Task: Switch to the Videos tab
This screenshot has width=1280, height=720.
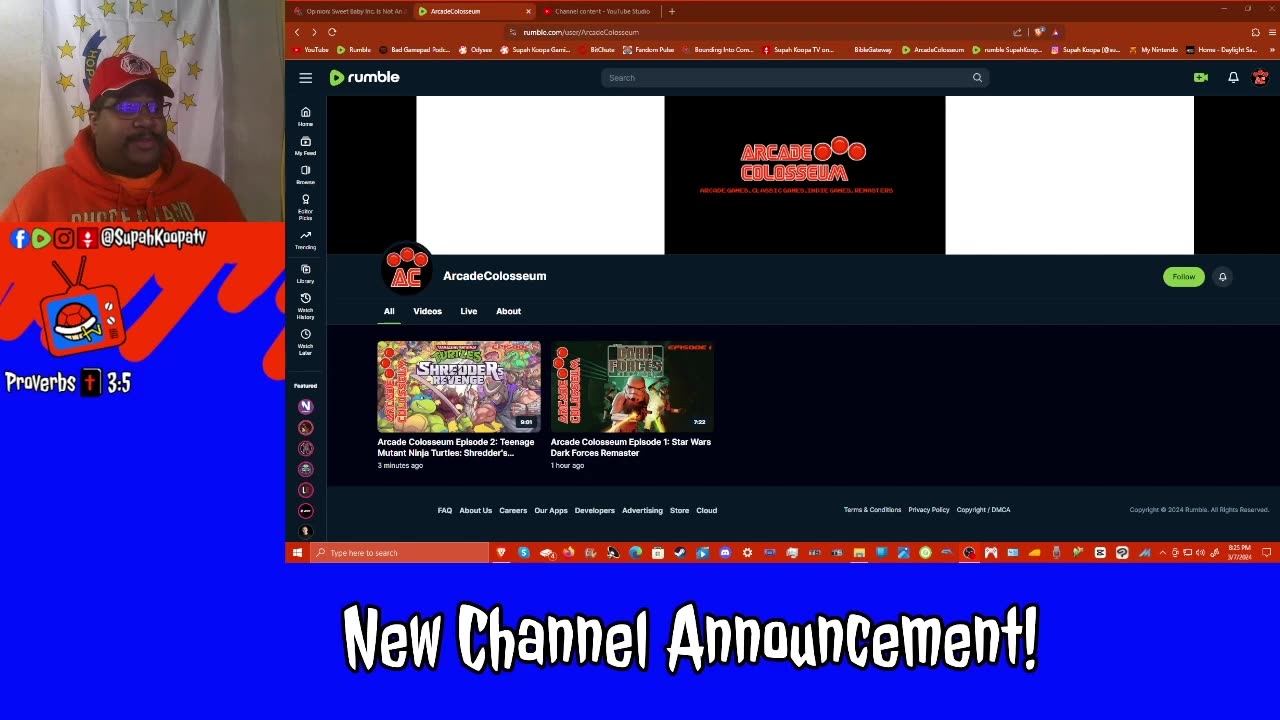Action: (x=427, y=311)
